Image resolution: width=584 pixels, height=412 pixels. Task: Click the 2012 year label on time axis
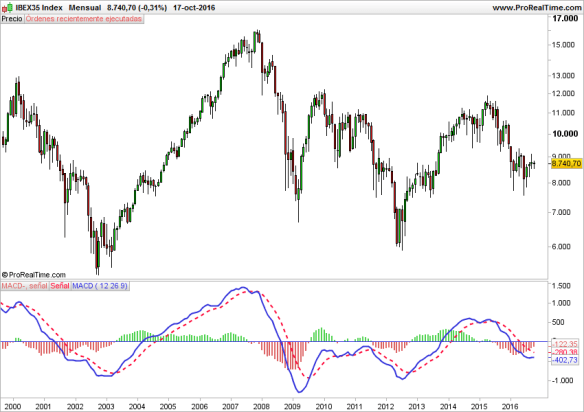386,406
